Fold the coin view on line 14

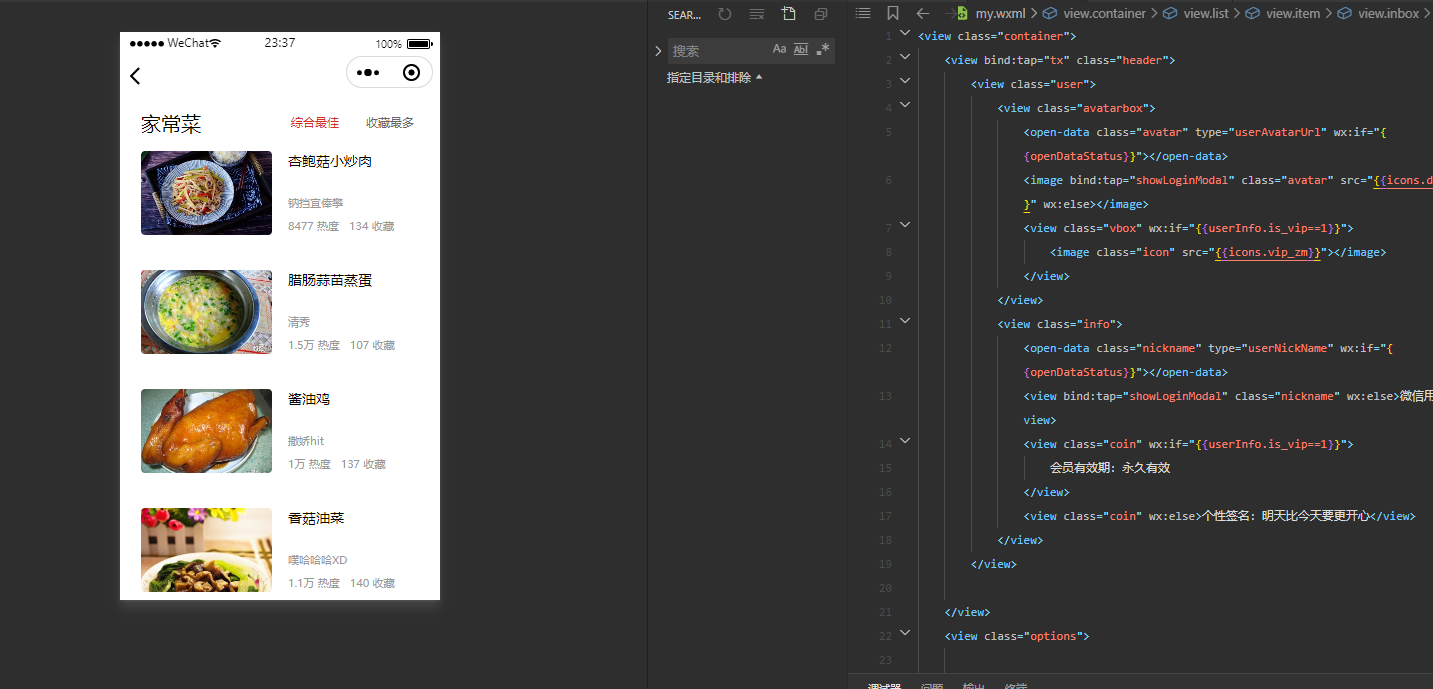point(905,440)
